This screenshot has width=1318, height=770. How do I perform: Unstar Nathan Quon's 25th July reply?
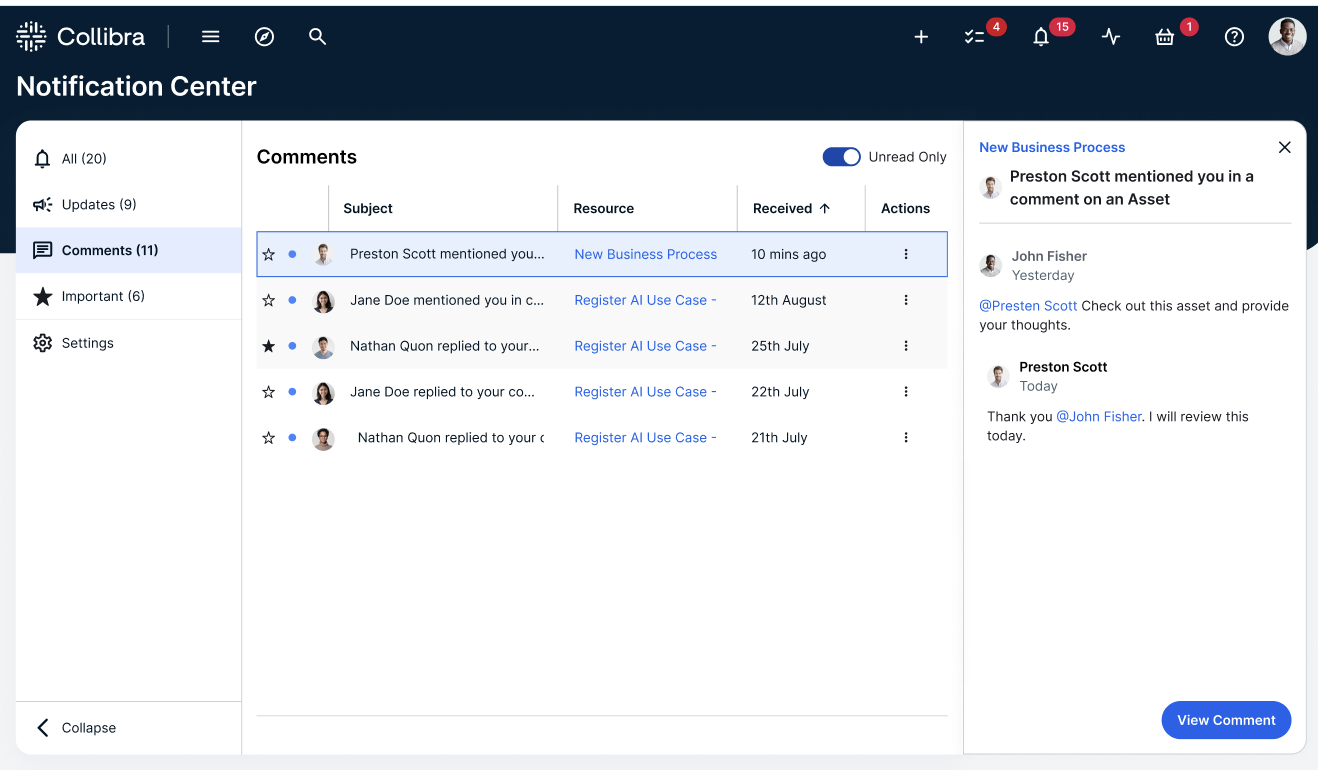click(268, 346)
